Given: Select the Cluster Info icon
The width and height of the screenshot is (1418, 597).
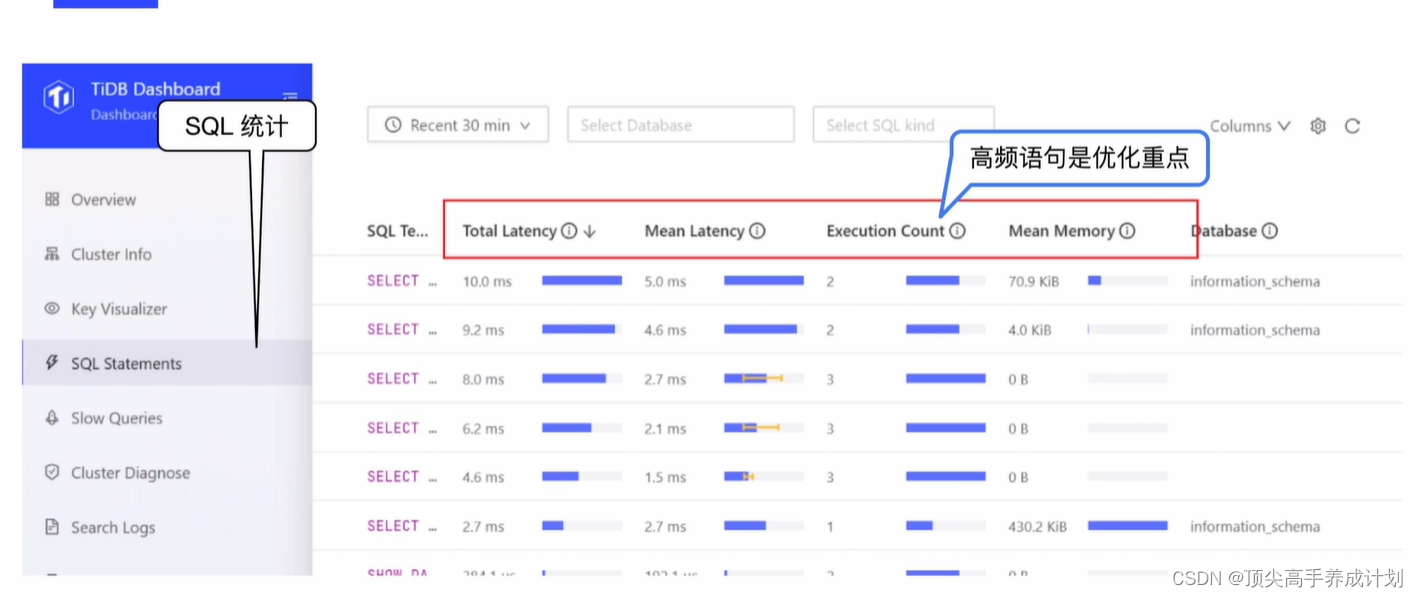Looking at the screenshot, I should pos(53,254).
